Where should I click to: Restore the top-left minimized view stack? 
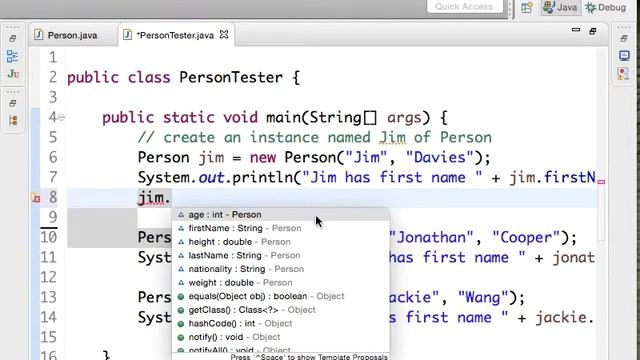point(13,39)
